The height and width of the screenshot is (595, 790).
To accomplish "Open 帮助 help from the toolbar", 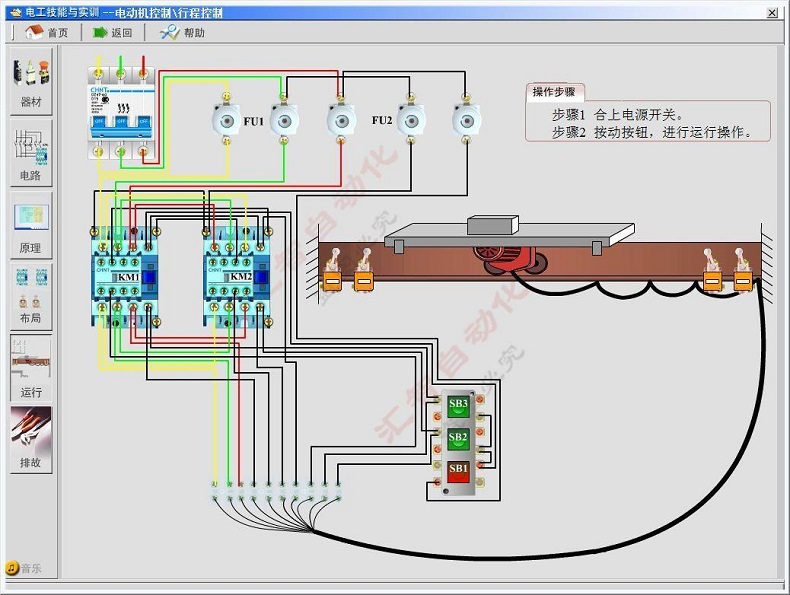I will point(183,32).
